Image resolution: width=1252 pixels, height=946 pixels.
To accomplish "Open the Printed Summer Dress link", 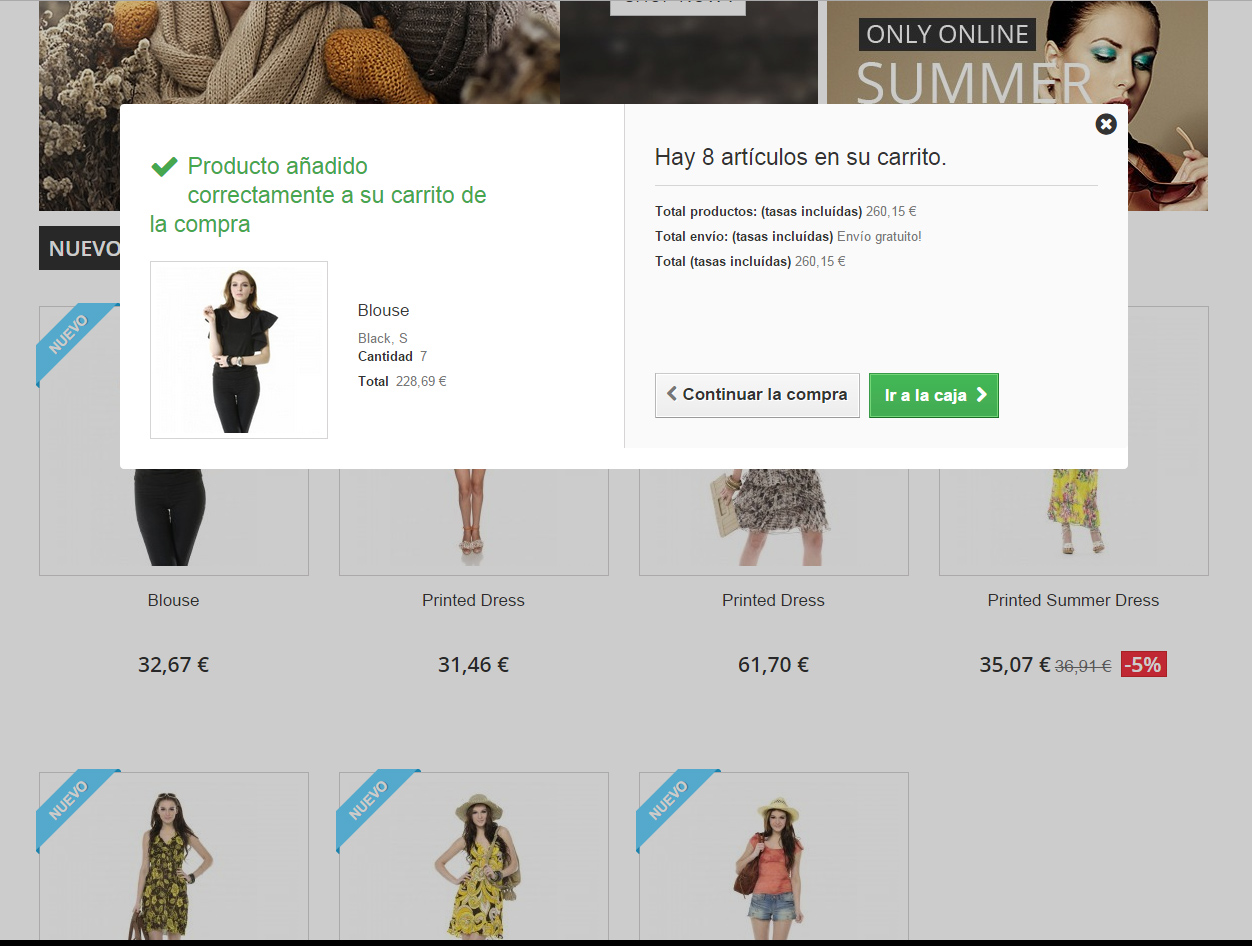I will click(x=1073, y=600).
